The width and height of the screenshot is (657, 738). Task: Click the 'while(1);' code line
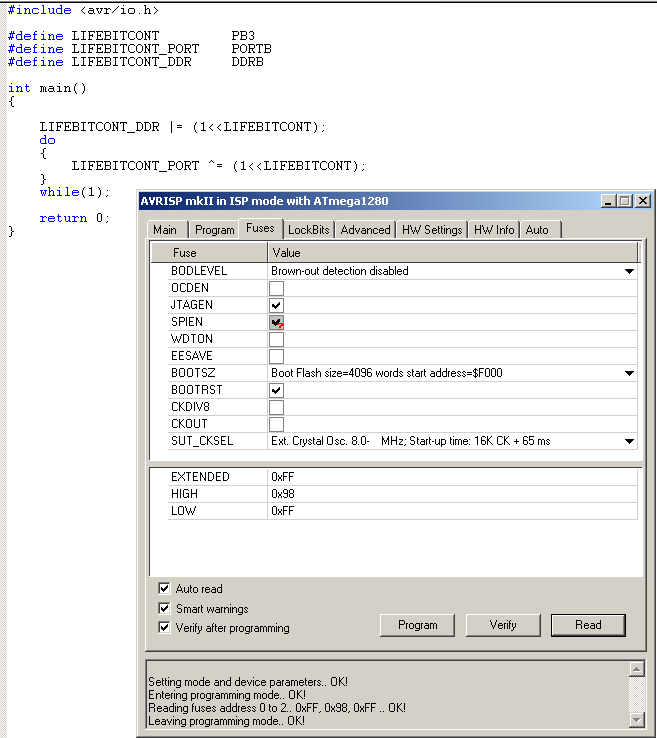(75, 192)
